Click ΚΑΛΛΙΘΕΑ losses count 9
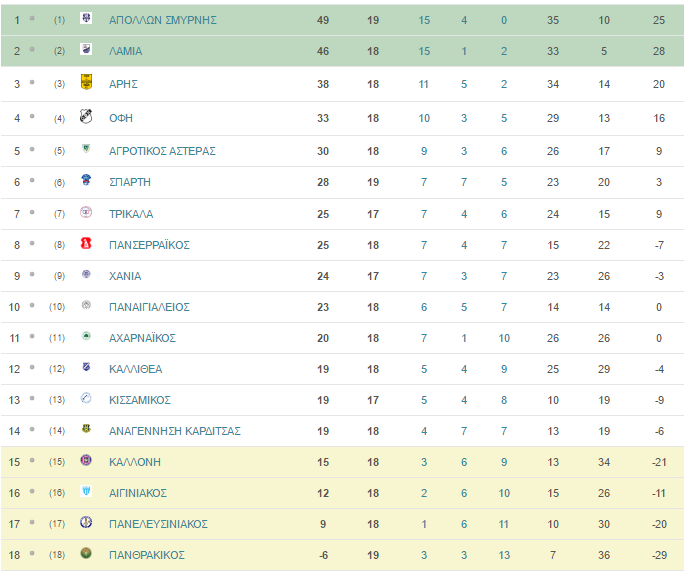 click(x=504, y=369)
